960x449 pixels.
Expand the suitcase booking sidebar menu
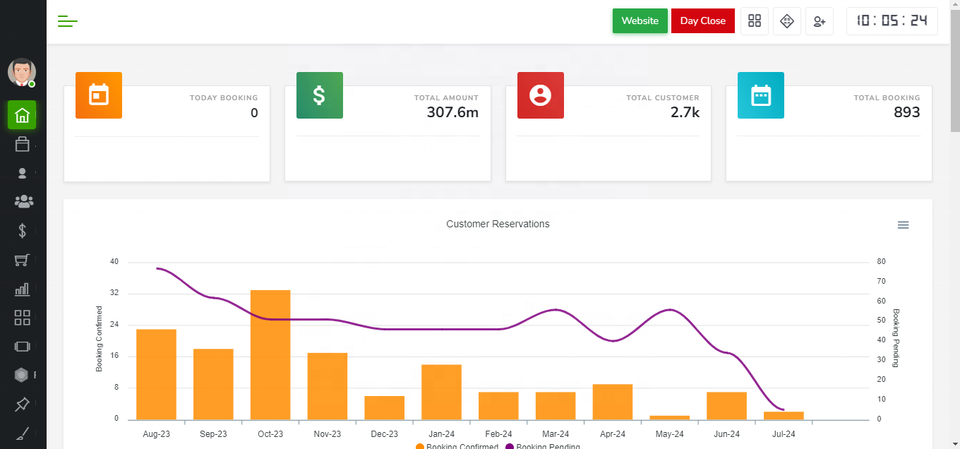22,145
